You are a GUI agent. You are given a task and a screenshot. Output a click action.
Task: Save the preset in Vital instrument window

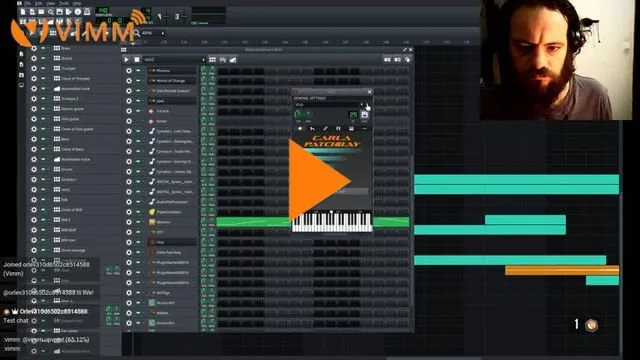click(364, 115)
